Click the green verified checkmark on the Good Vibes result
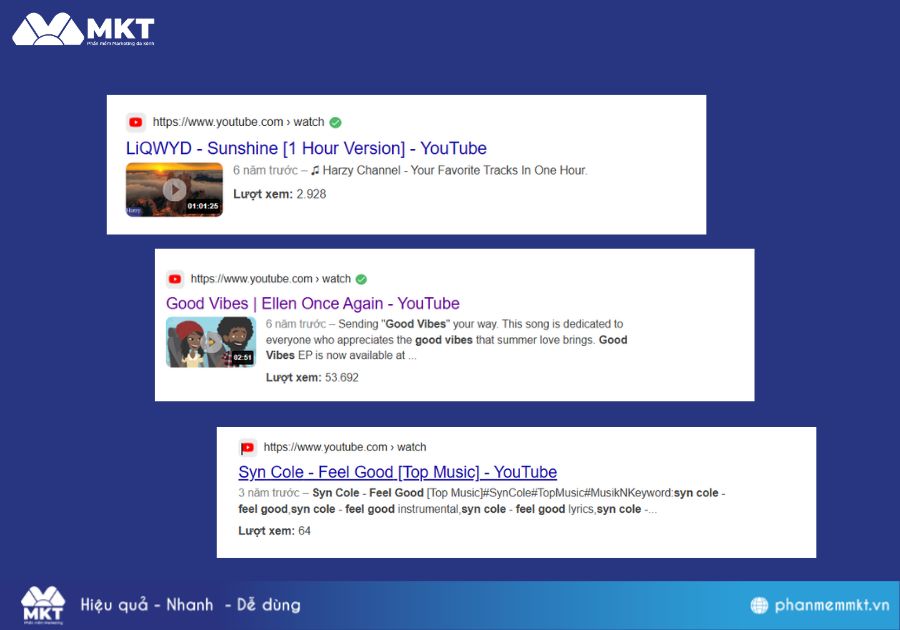 (361, 279)
